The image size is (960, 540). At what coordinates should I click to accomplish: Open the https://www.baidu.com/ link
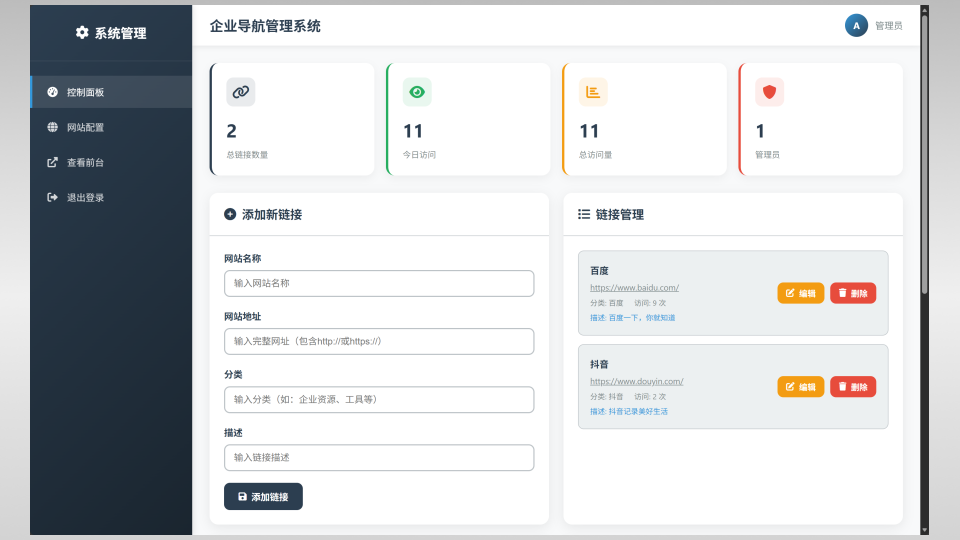(x=634, y=288)
